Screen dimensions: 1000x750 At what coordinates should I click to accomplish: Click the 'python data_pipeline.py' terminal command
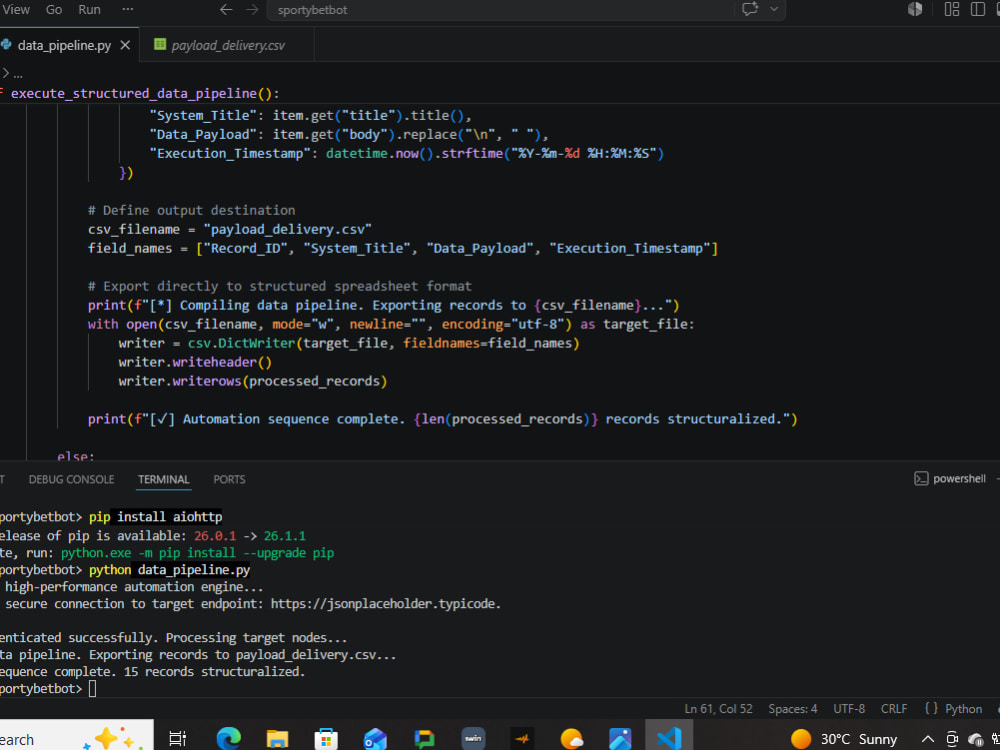pos(170,570)
